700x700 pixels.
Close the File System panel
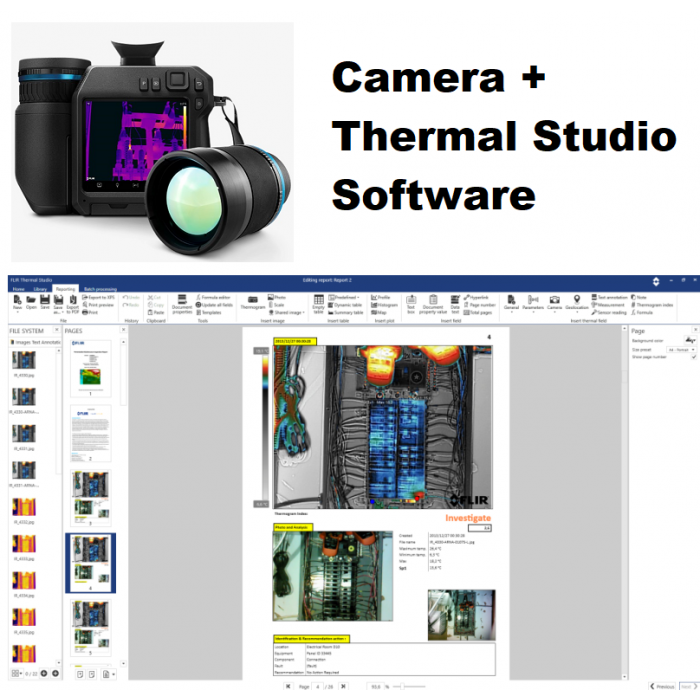pos(57,330)
